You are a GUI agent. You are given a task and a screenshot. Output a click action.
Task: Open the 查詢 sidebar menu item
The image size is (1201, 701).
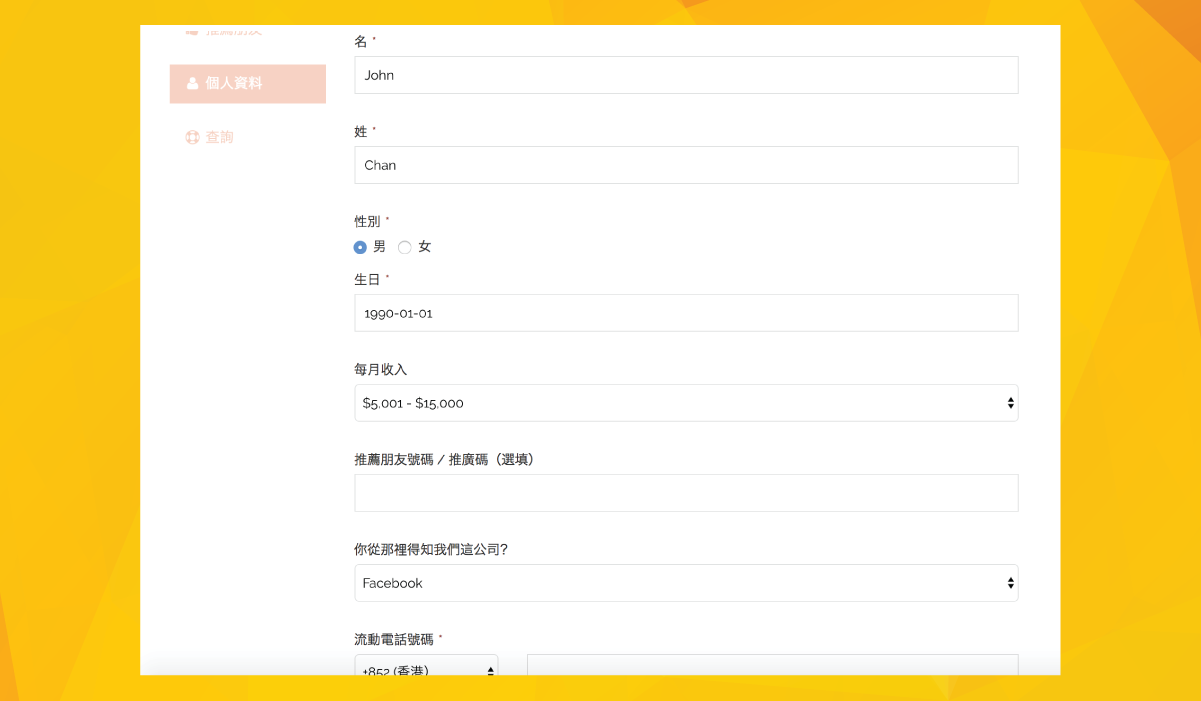click(219, 137)
